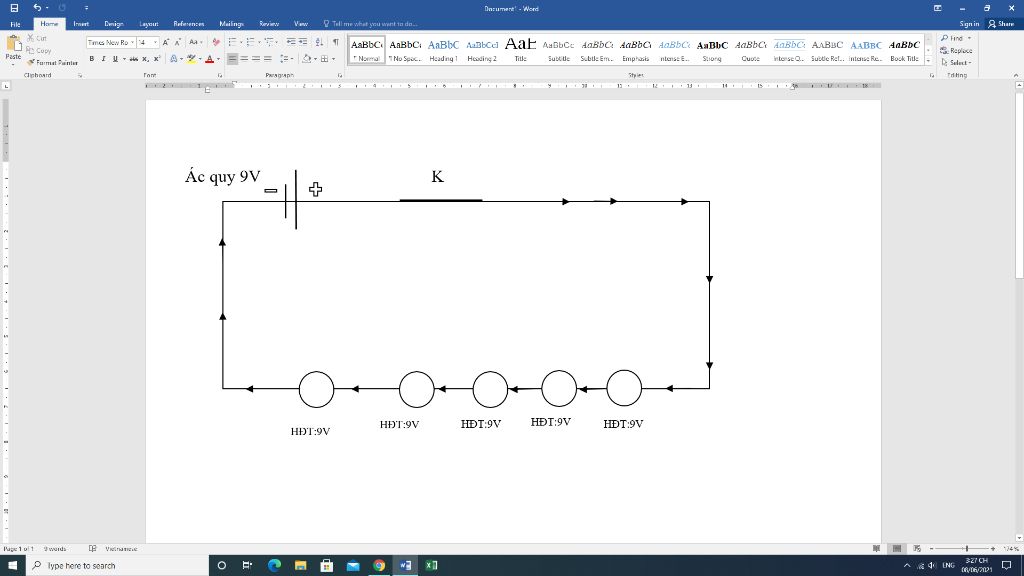This screenshot has height=576, width=1024.
Task: Apply Heading 2 style
Action: [482, 50]
